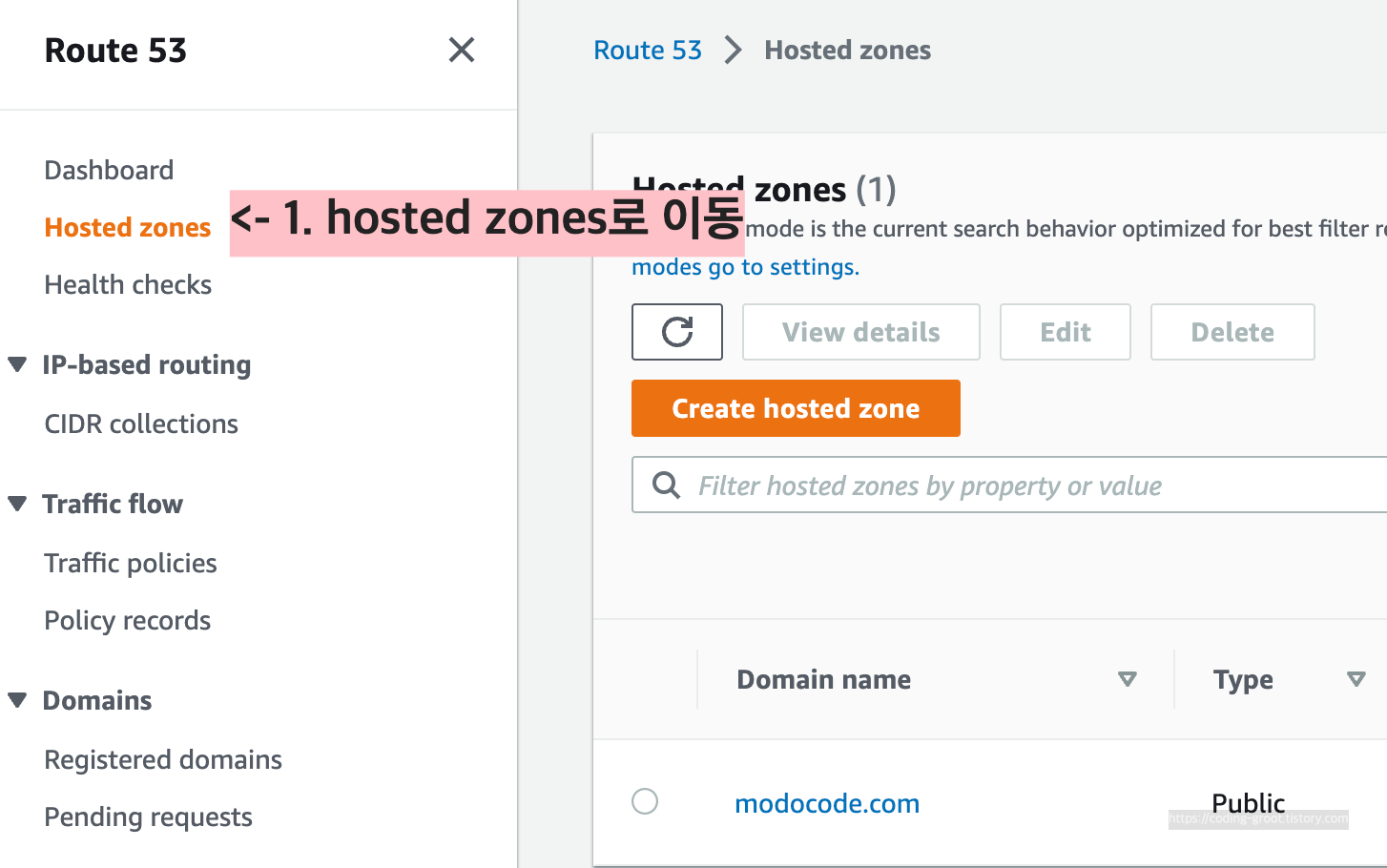Click the search magnifier icon
Viewport: 1387px width, 868px height.
(666, 486)
